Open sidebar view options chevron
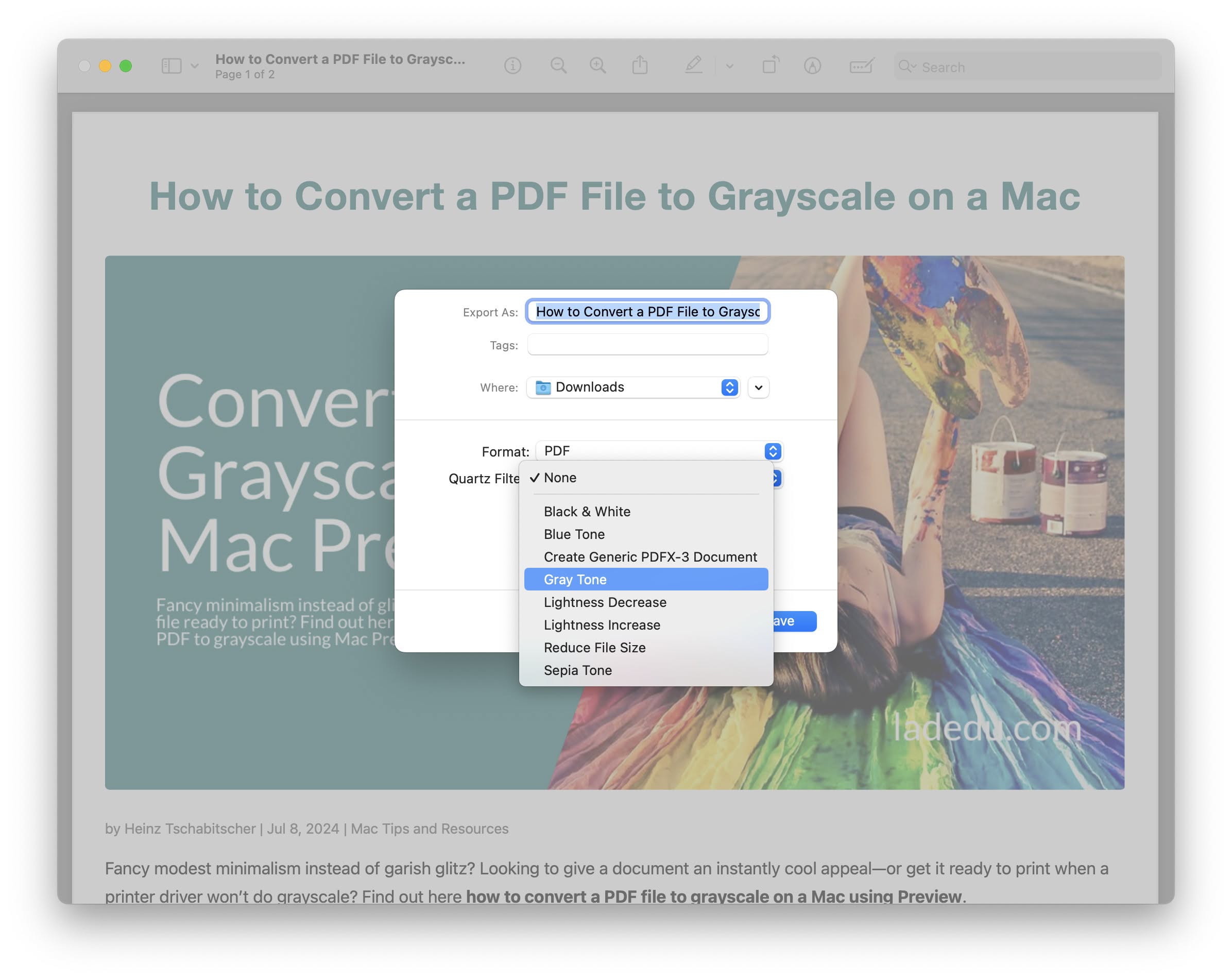This screenshot has height=980, width=1232. click(194, 66)
